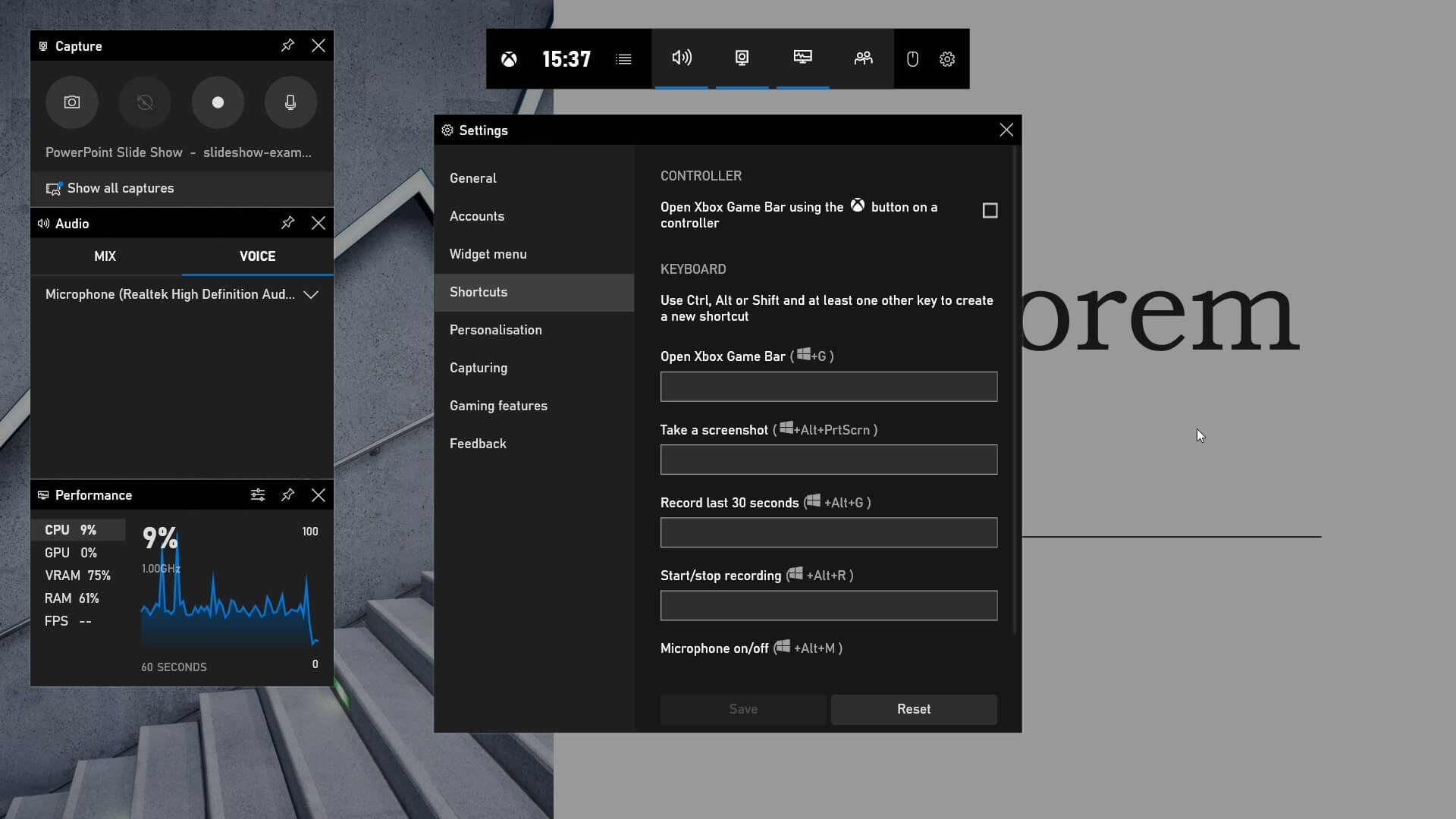Click the Xbox settings gear icon

click(x=948, y=59)
